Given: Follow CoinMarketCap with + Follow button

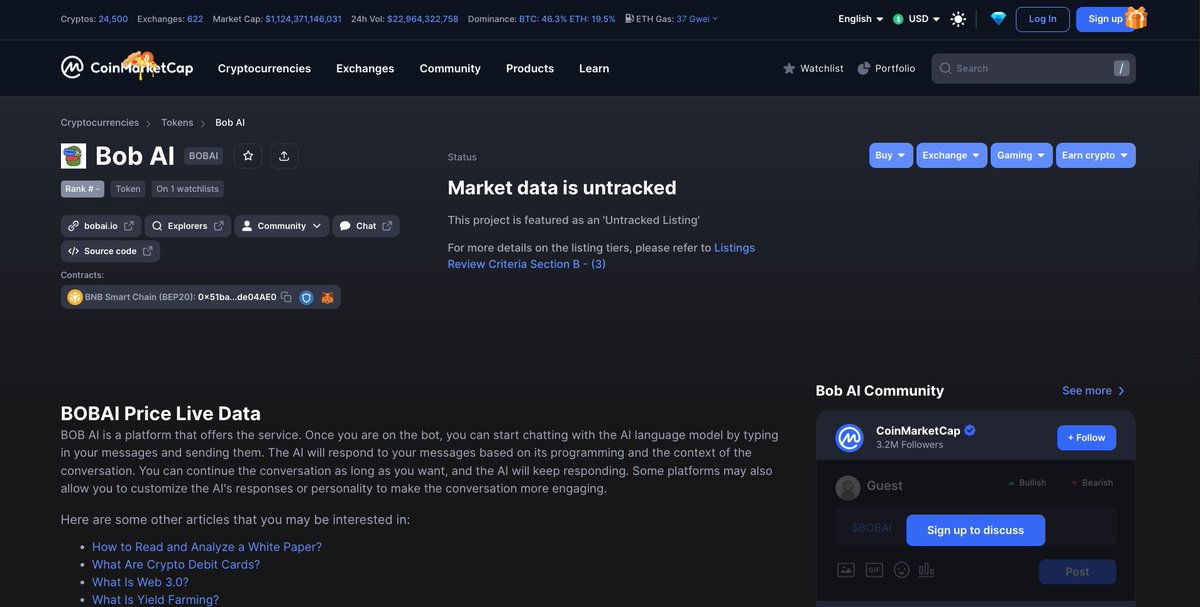Looking at the screenshot, I should [1087, 438].
